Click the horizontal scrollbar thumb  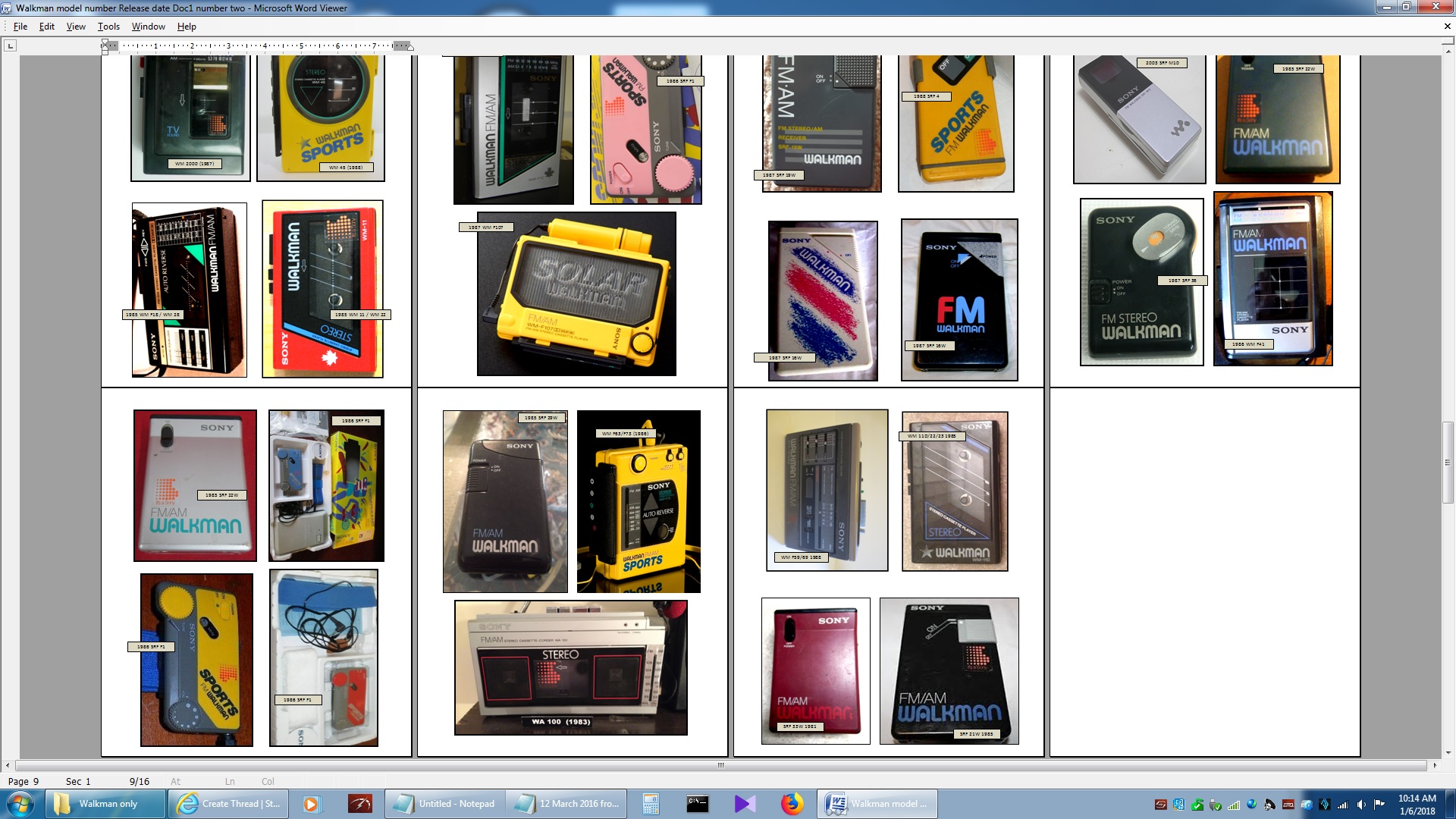(x=720, y=765)
